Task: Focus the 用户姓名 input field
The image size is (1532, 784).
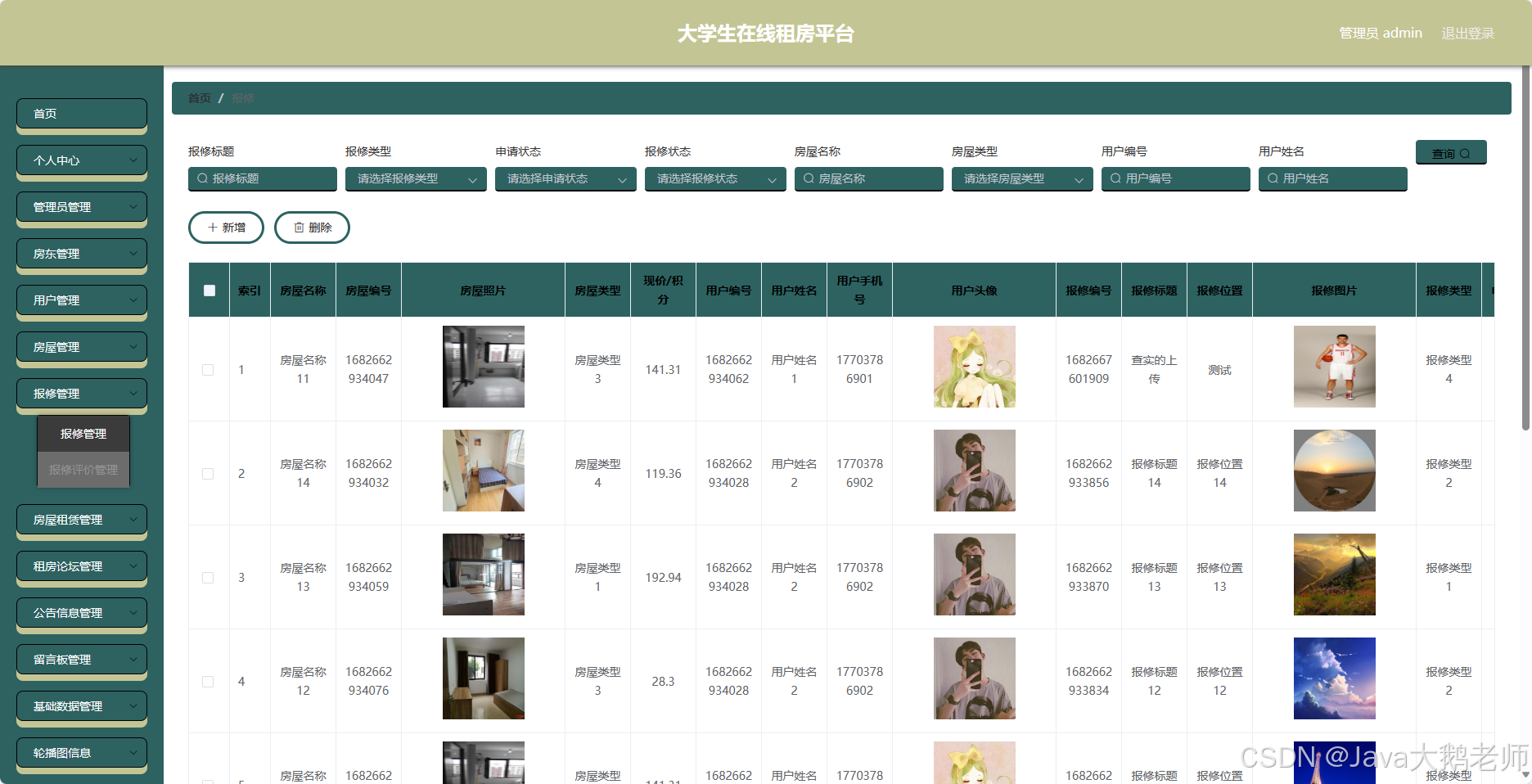Action: click(1333, 178)
